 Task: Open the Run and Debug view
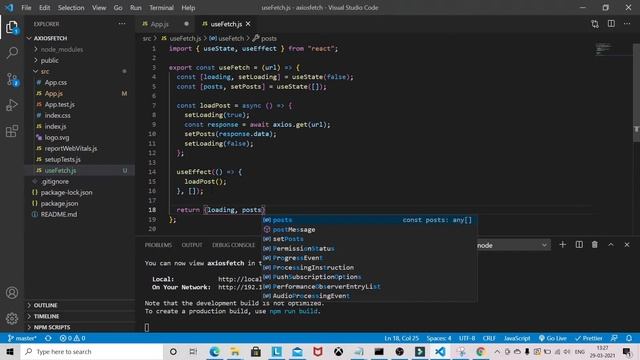pos(12,105)
